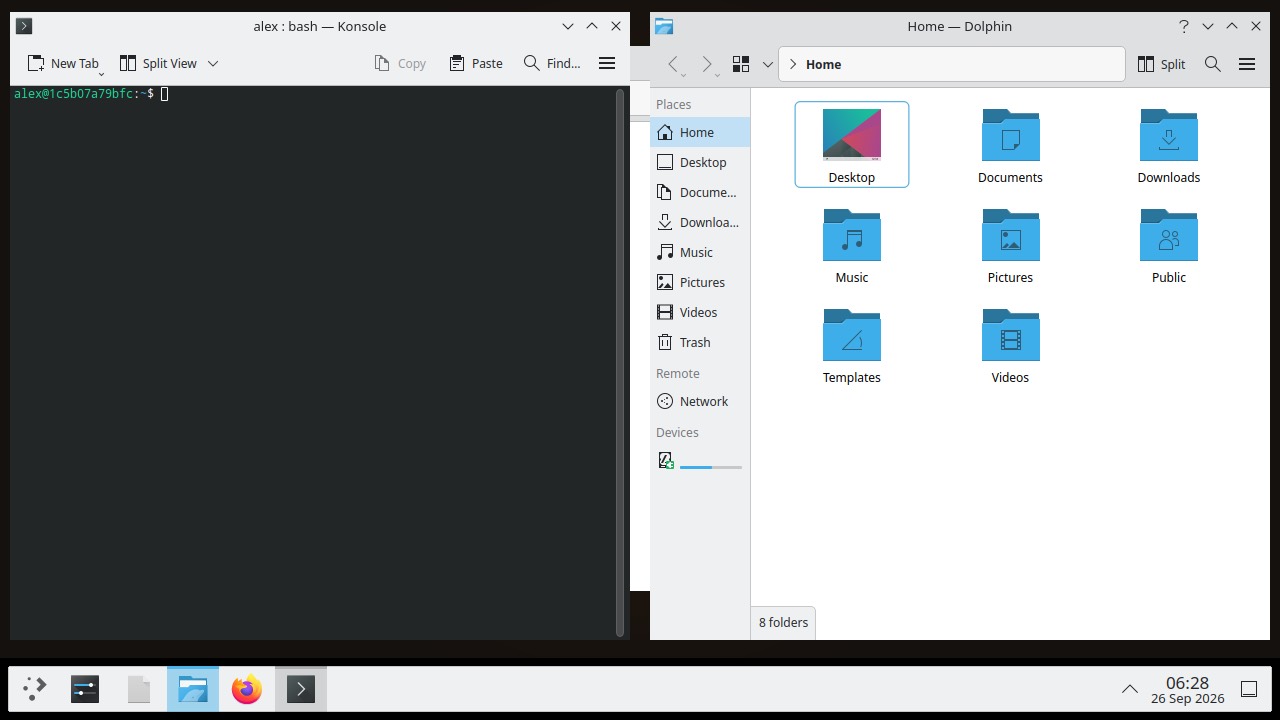1280x720 pixels.
Task: Go back in Dolphin
Action: (674, 64)
